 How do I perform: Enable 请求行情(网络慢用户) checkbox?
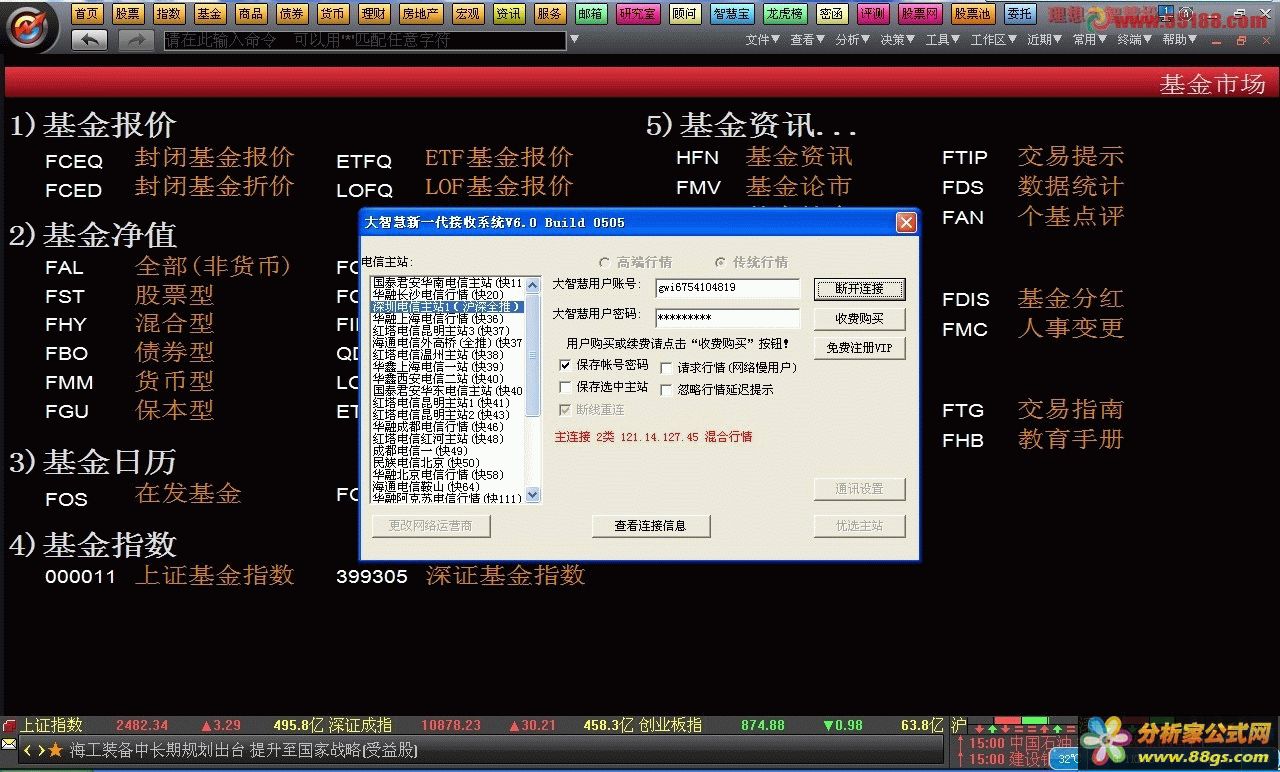(666, 368)
